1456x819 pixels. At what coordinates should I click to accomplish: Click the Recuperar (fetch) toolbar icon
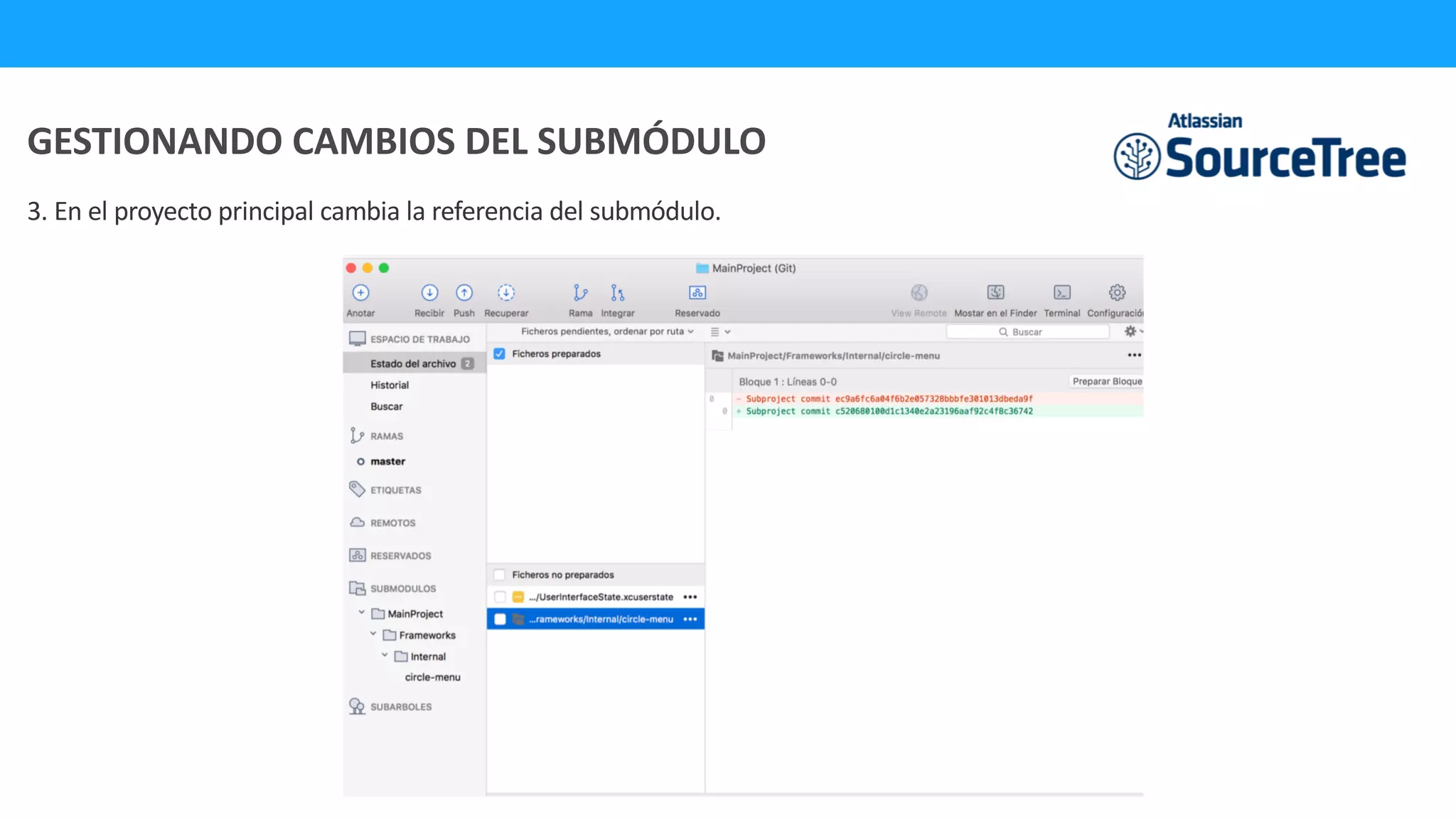tap(506, 293)
